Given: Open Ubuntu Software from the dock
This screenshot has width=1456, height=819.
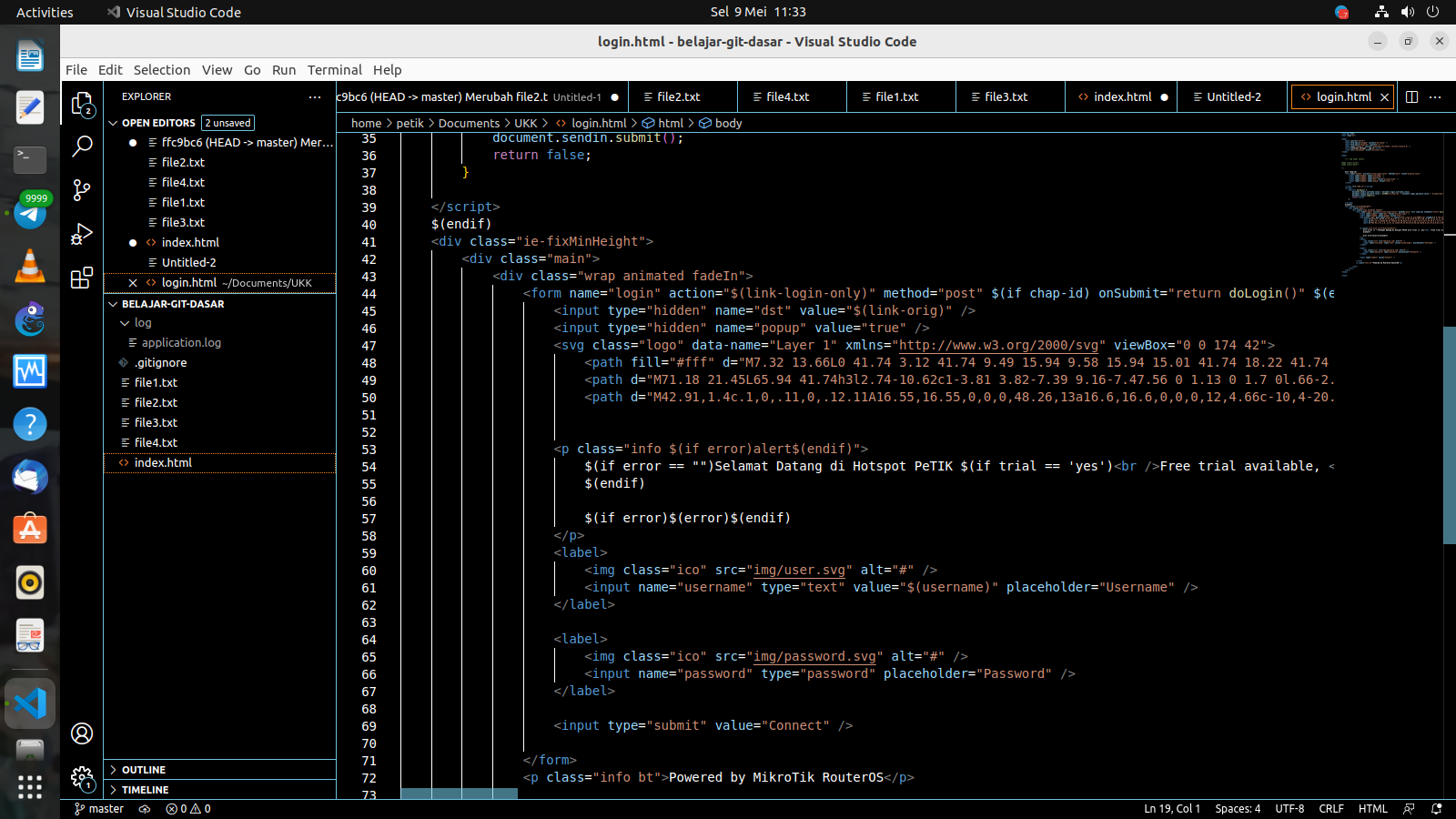Looking at the screenshot, I should click(30, 530).
